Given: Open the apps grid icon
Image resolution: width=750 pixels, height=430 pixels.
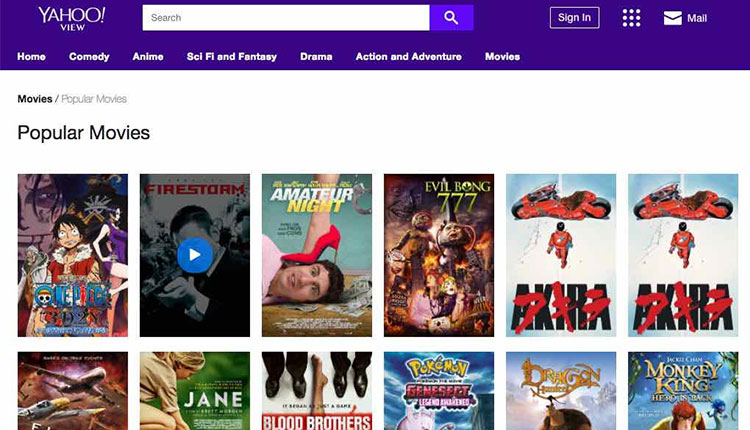Looking at the screenshot, I should tap(631, 18).
